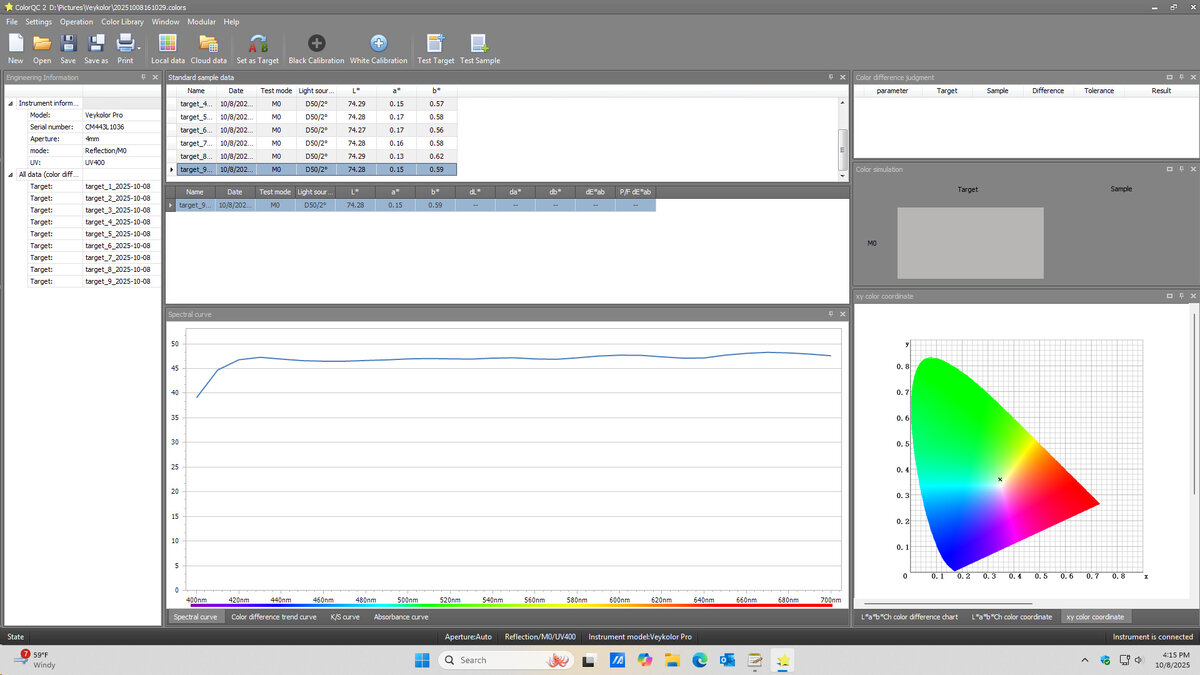Screen dimensions: 1200x675
Task: Collapse the All data tree node
Action: click(x=11, y=174)
